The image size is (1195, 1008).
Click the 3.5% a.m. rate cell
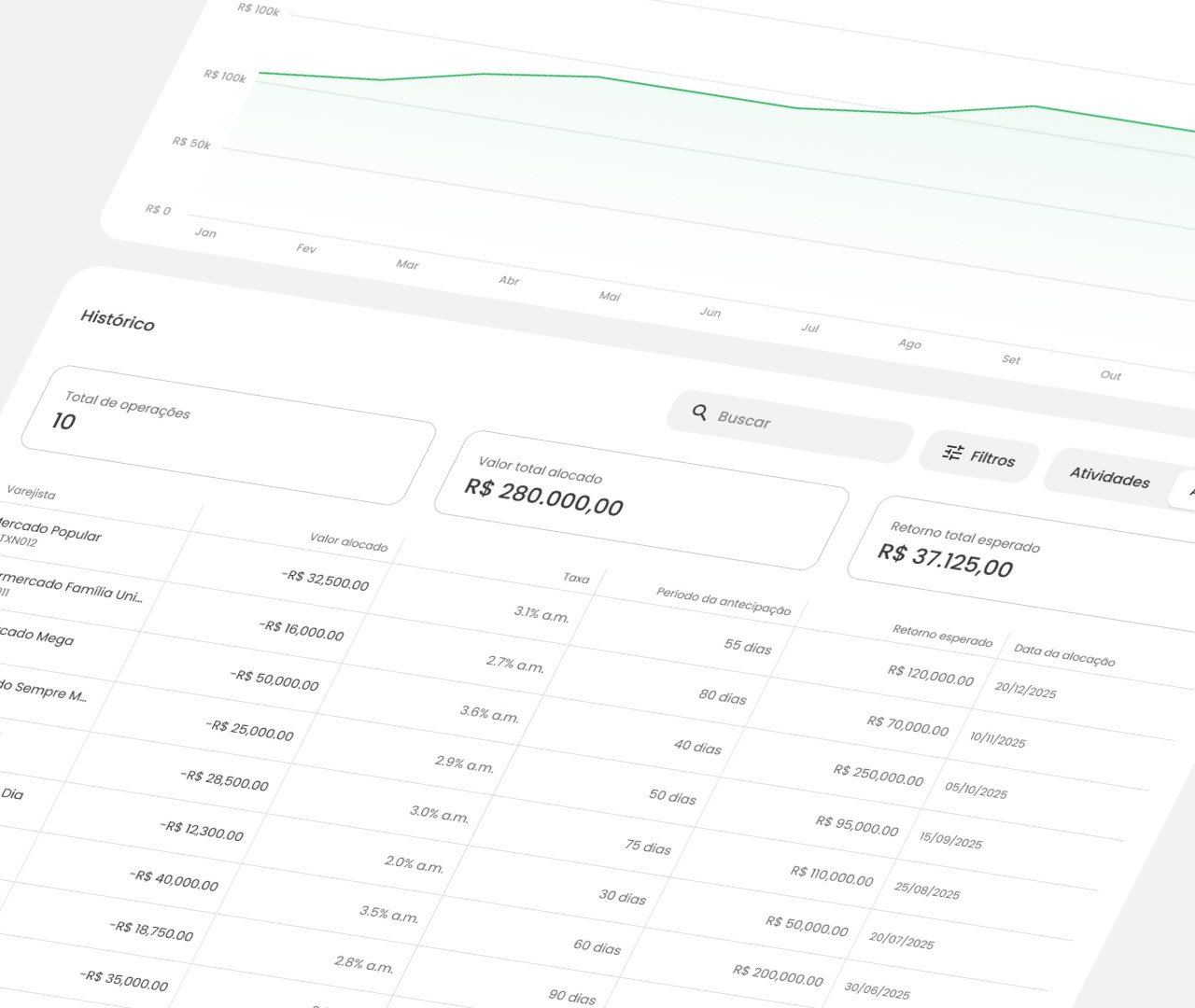click(388, 915)
